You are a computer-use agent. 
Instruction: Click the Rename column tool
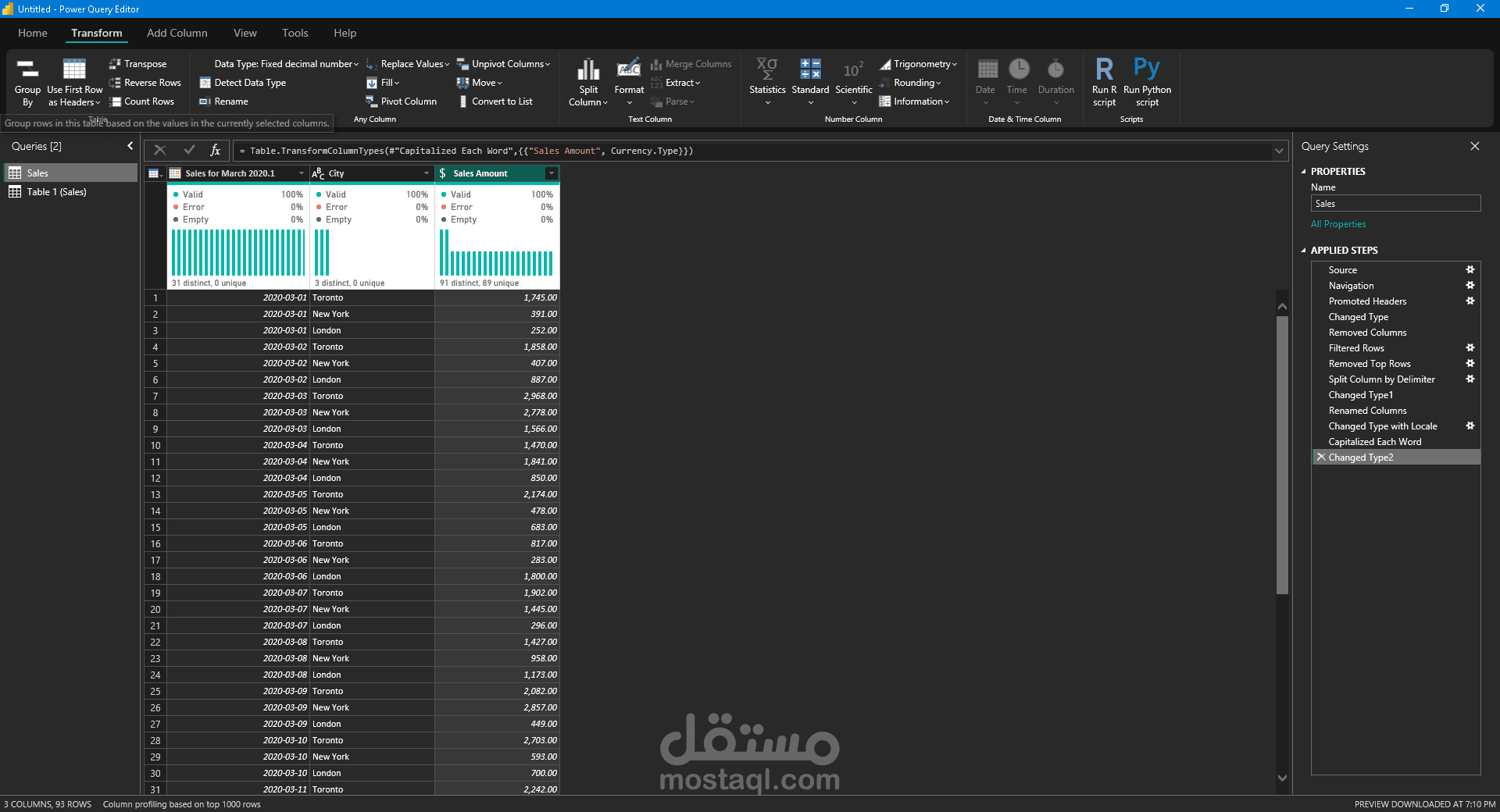click(223, 101)
